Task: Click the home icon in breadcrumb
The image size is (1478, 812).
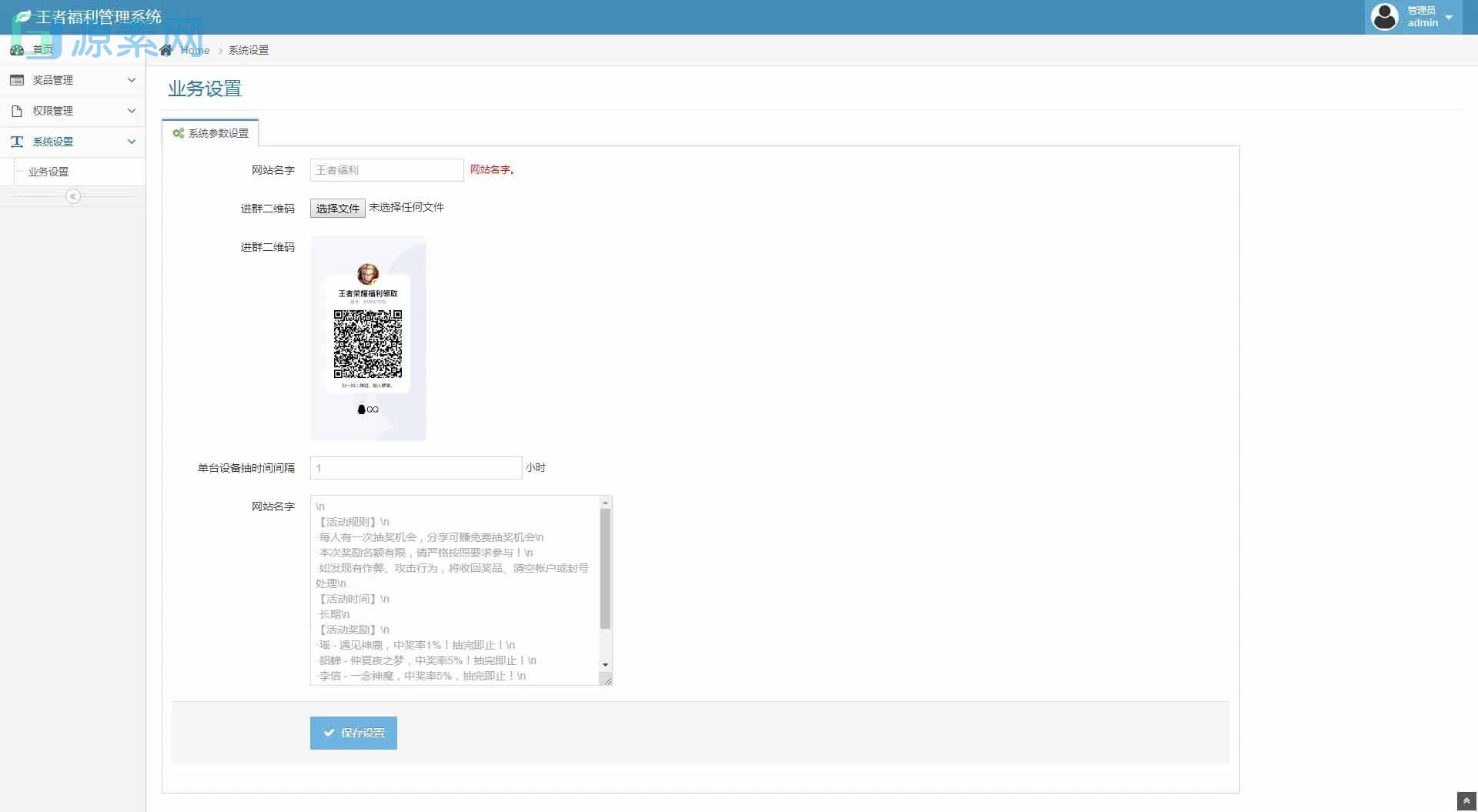Action: click(166, 50)
